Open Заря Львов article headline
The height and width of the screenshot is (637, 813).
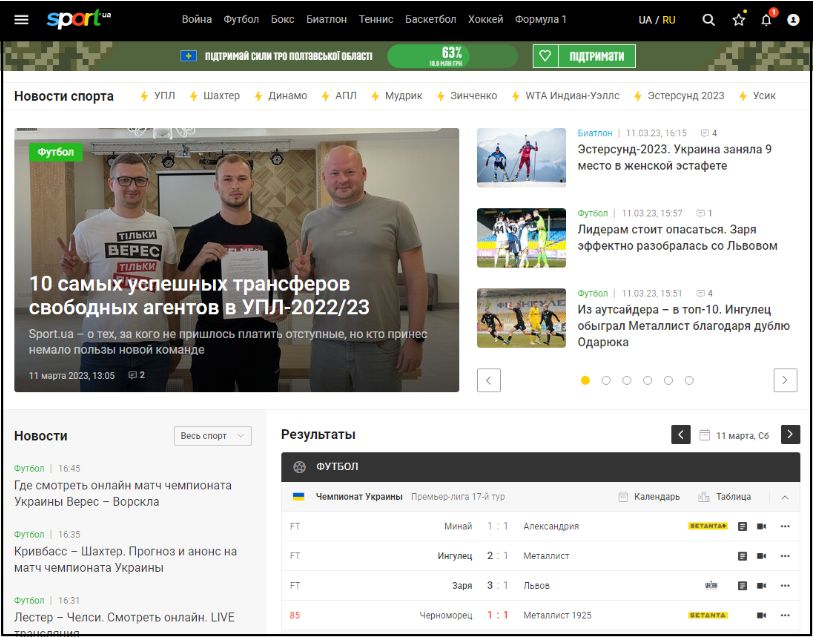click(x=678, y=237)
